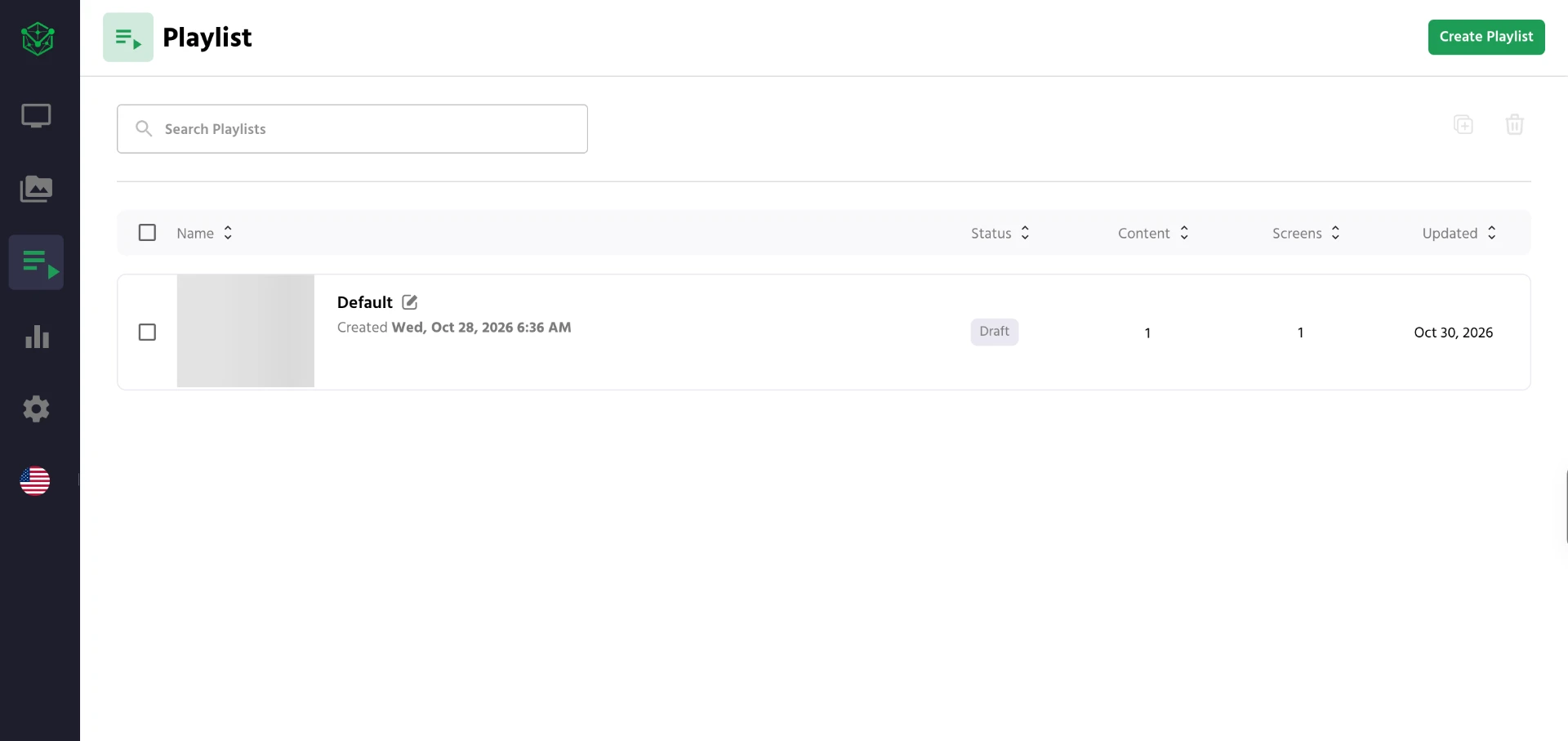Click the Playlist page title
The image size is (1568, 741).
(207, 38)
